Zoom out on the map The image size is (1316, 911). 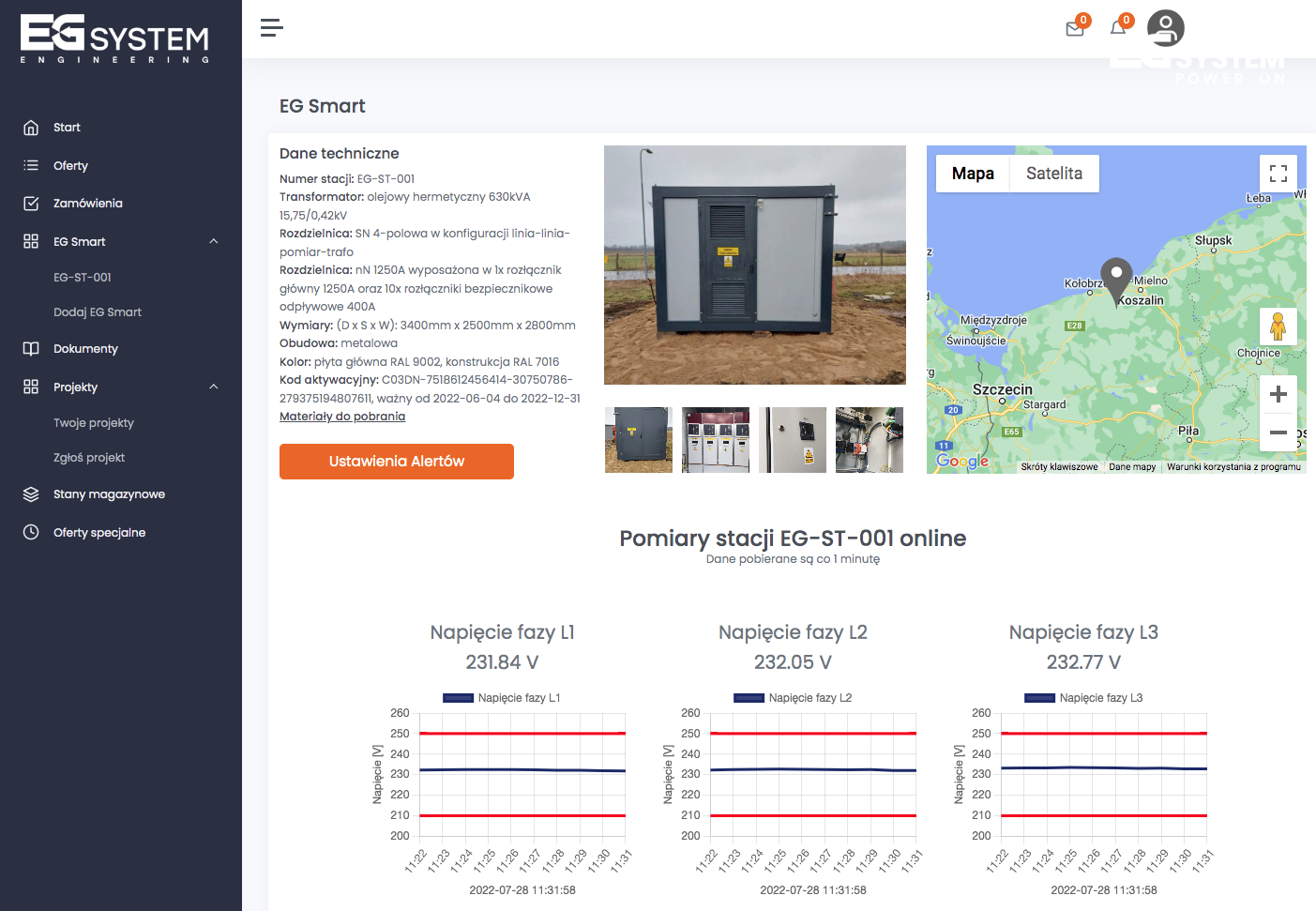1278,433
